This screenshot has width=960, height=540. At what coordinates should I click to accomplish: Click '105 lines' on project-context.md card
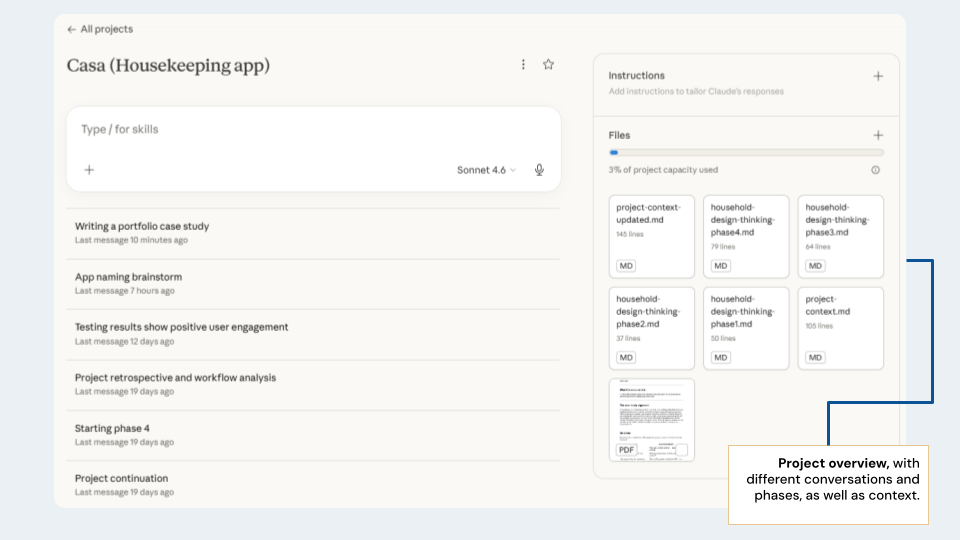pyautogui.click(x=819, y=326)
